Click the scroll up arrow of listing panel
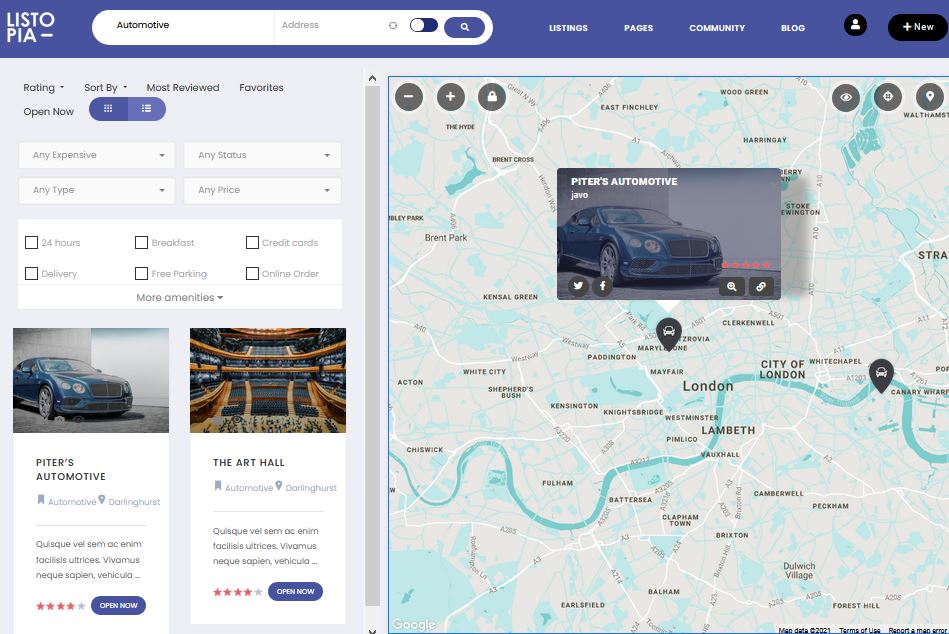The height and width of the screenshot is (634, 949). 372,78
